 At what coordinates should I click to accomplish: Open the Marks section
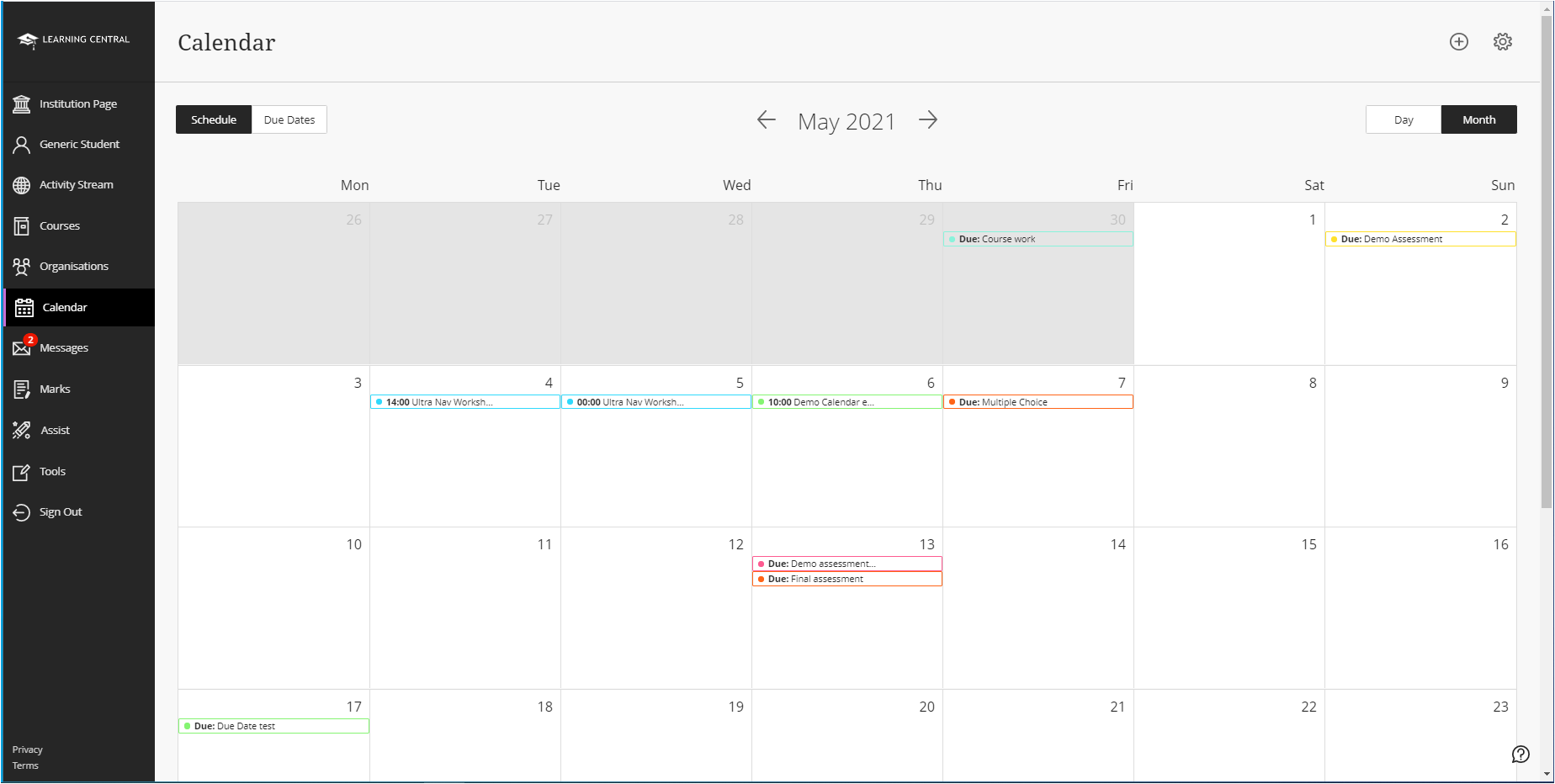coord(54,389)
